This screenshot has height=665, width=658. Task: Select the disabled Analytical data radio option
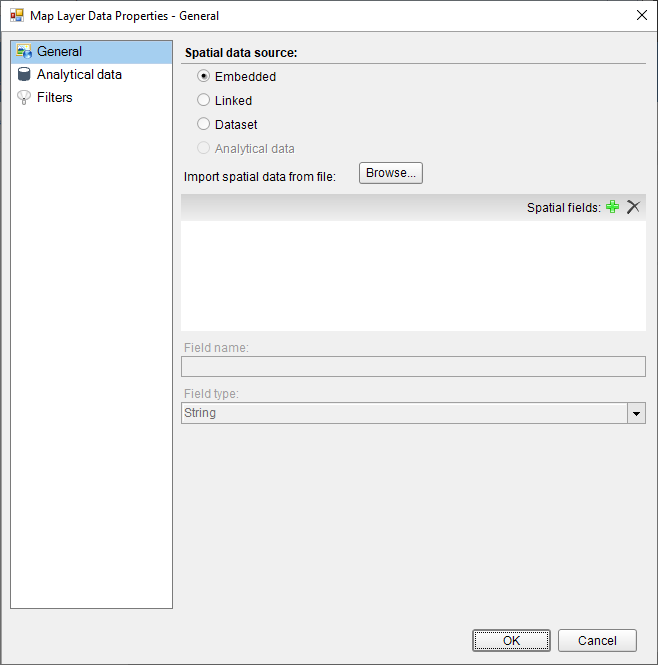pos(204,148)
